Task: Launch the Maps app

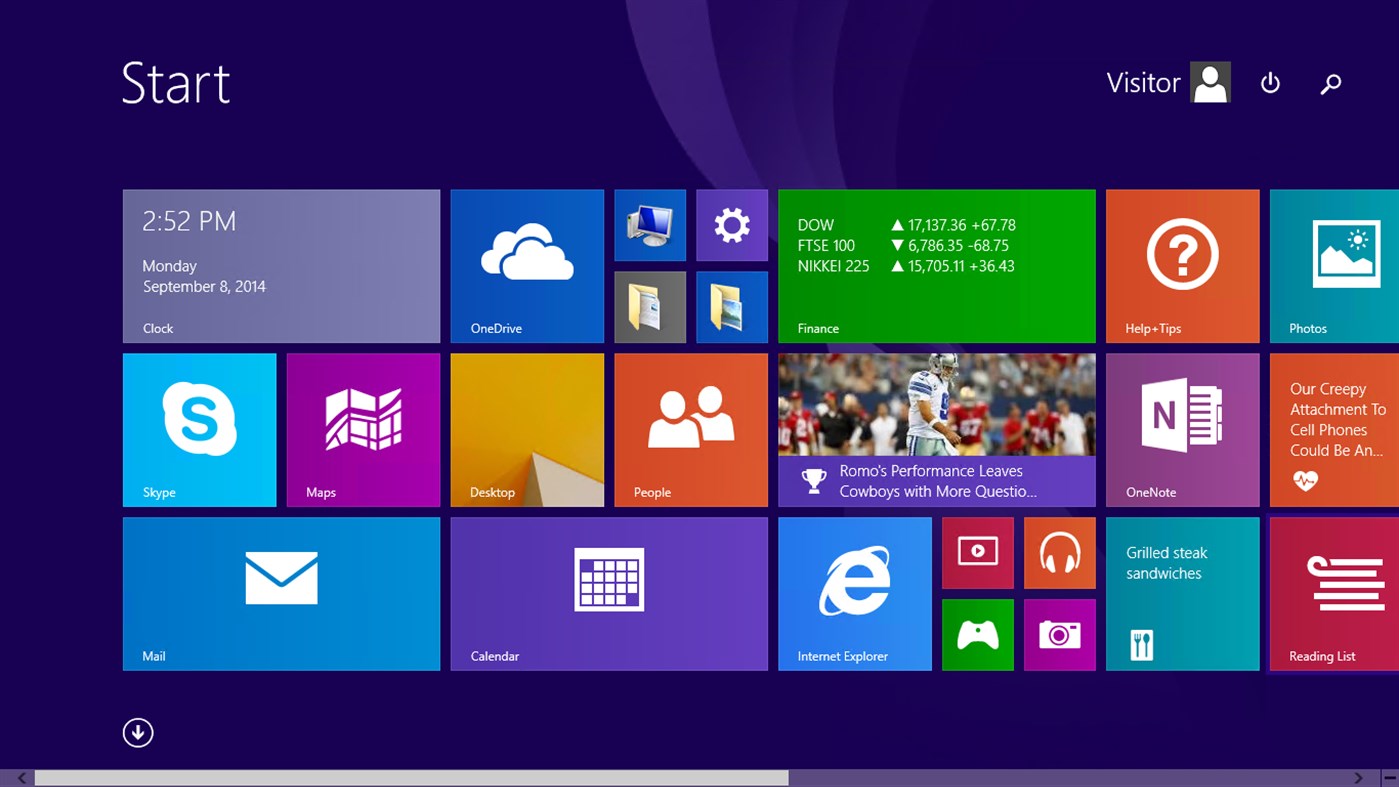Action: 363,429
